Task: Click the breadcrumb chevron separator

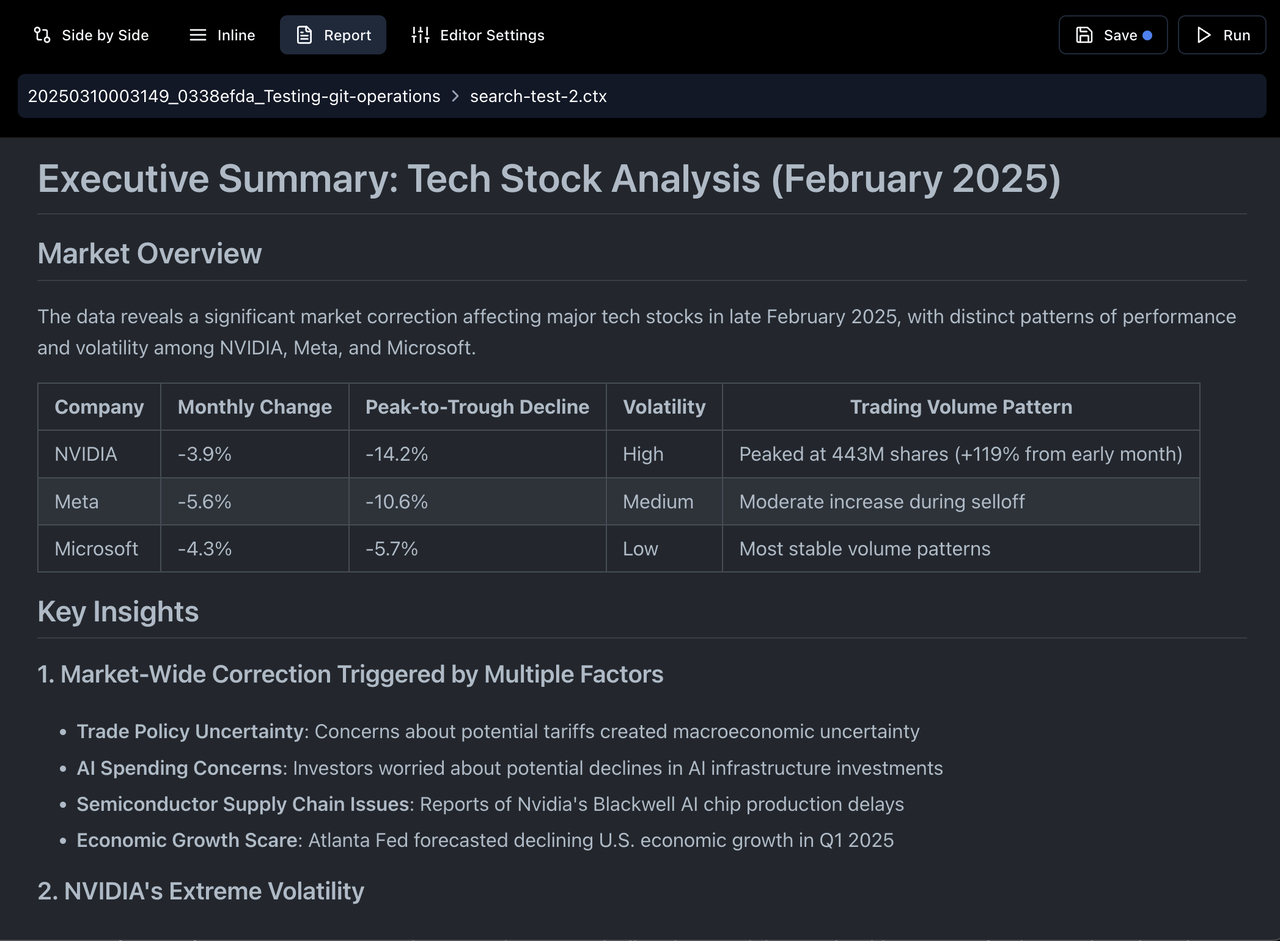Action: click(x=455, y=96)
